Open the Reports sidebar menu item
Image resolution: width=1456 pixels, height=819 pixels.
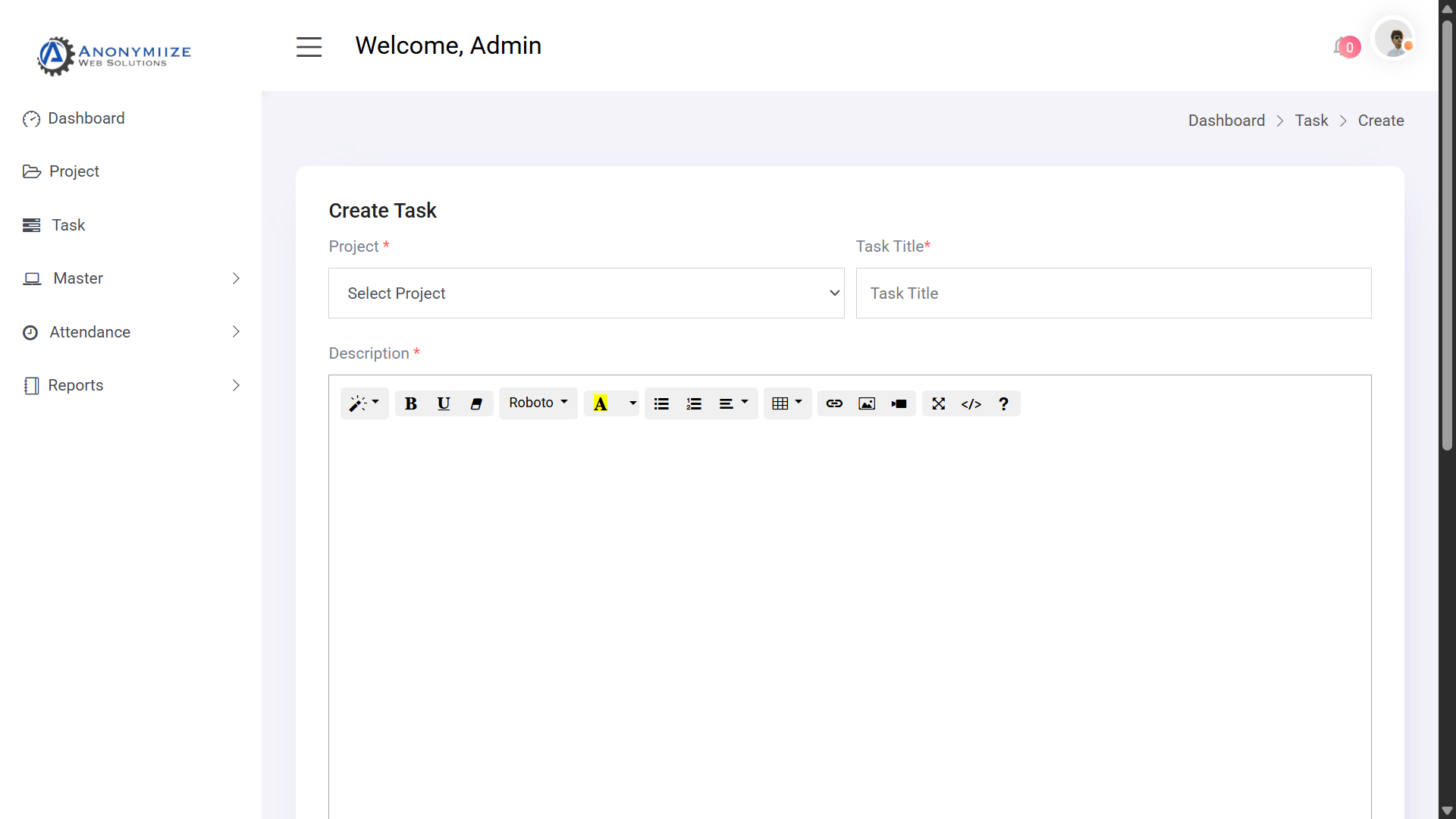click(x=75, y=385)
